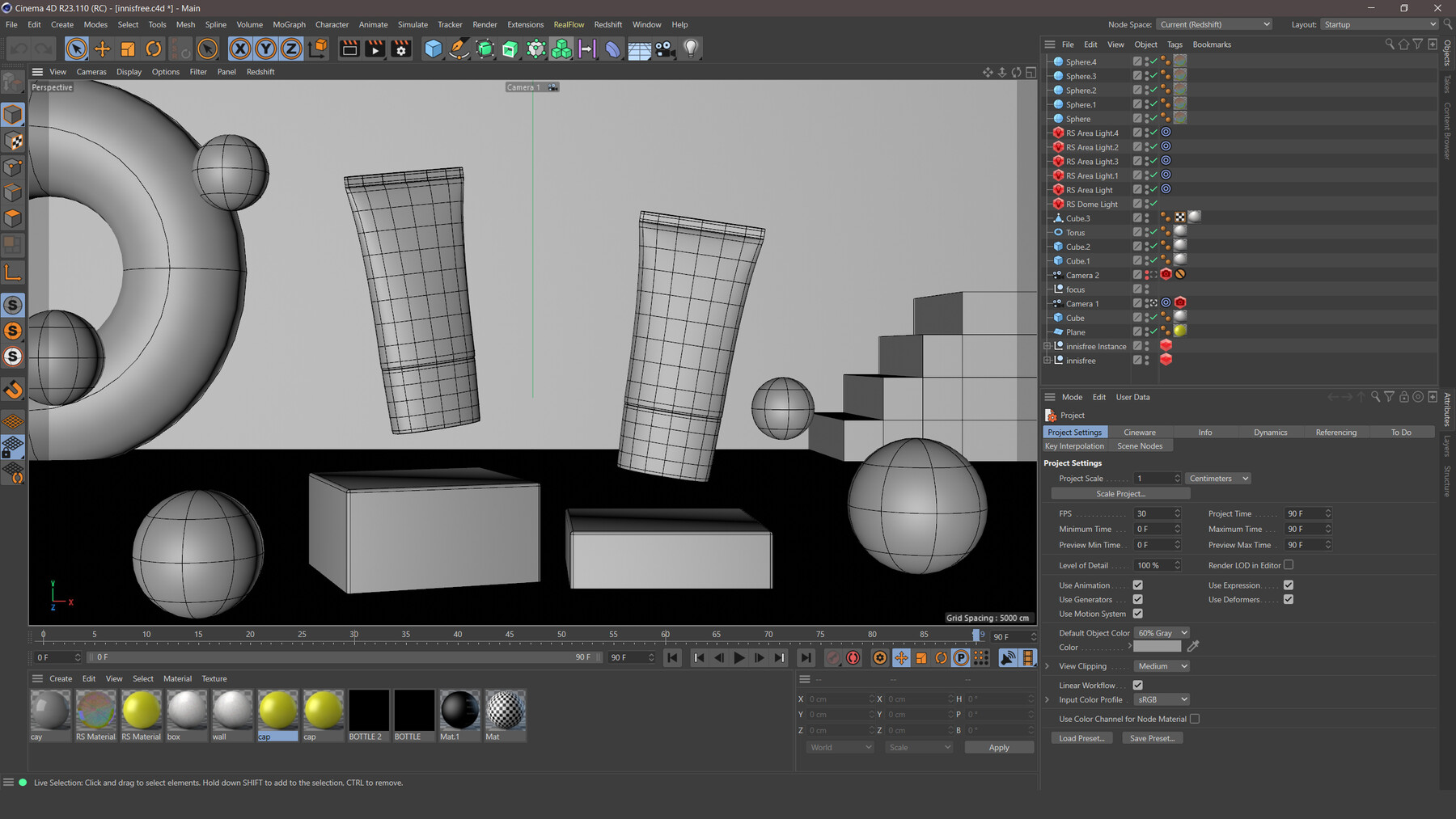Change Project Scale units from Centimeters dropdown
Image resolution: width=1456 pixels, height=819 pixels.
(1217, 478)
